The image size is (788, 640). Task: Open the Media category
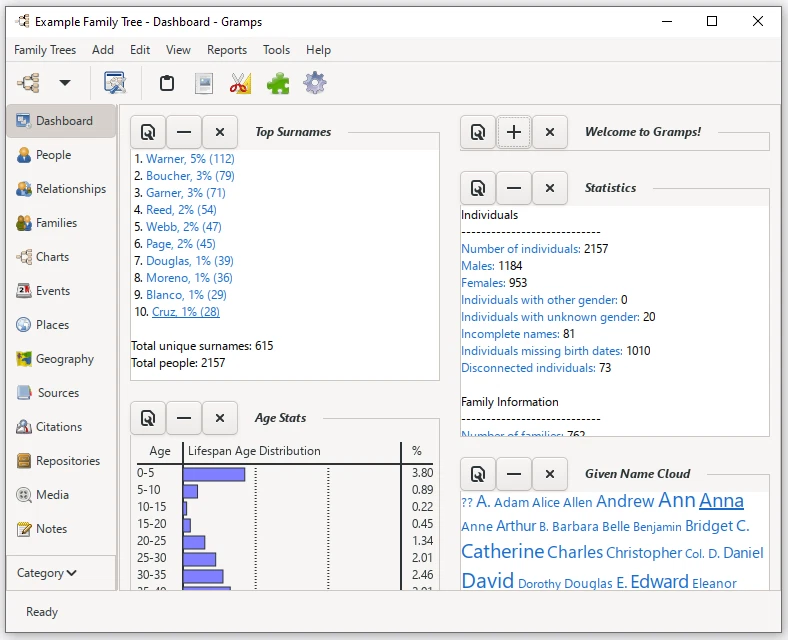pyautogui.click(x=61, y=495)
